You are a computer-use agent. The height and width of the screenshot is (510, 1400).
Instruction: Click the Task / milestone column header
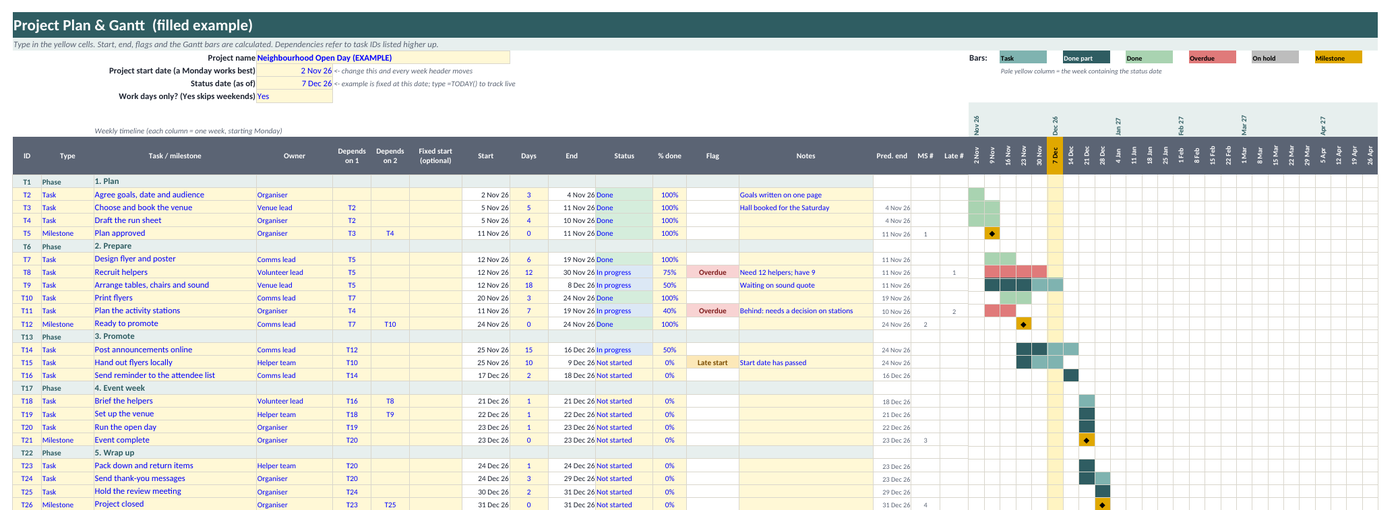pos(175,156)
